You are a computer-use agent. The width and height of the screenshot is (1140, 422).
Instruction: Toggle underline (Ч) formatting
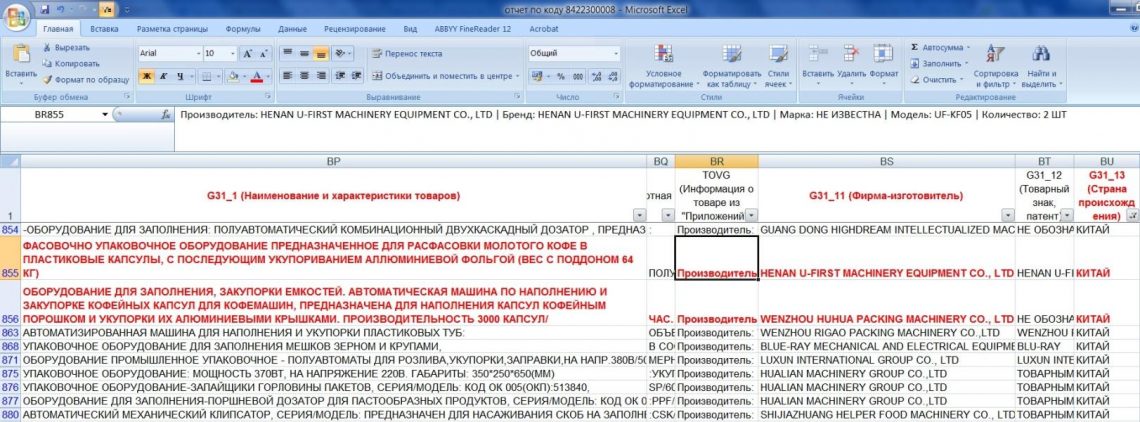pos(180,76)
